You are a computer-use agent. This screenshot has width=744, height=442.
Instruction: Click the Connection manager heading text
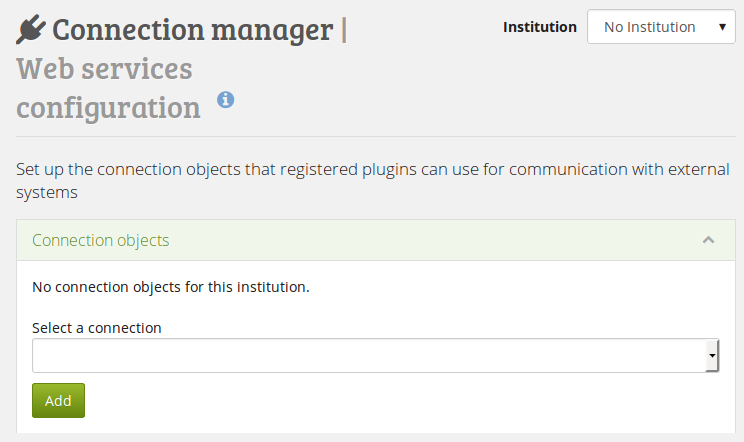193,30
